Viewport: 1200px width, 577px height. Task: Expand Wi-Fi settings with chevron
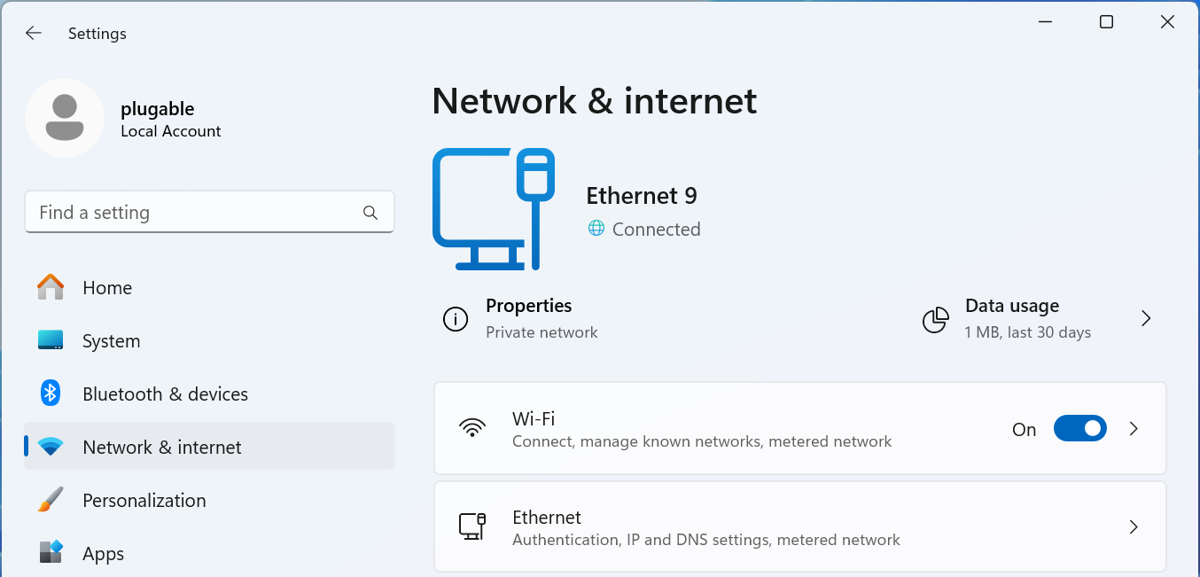coord(1133,429)
